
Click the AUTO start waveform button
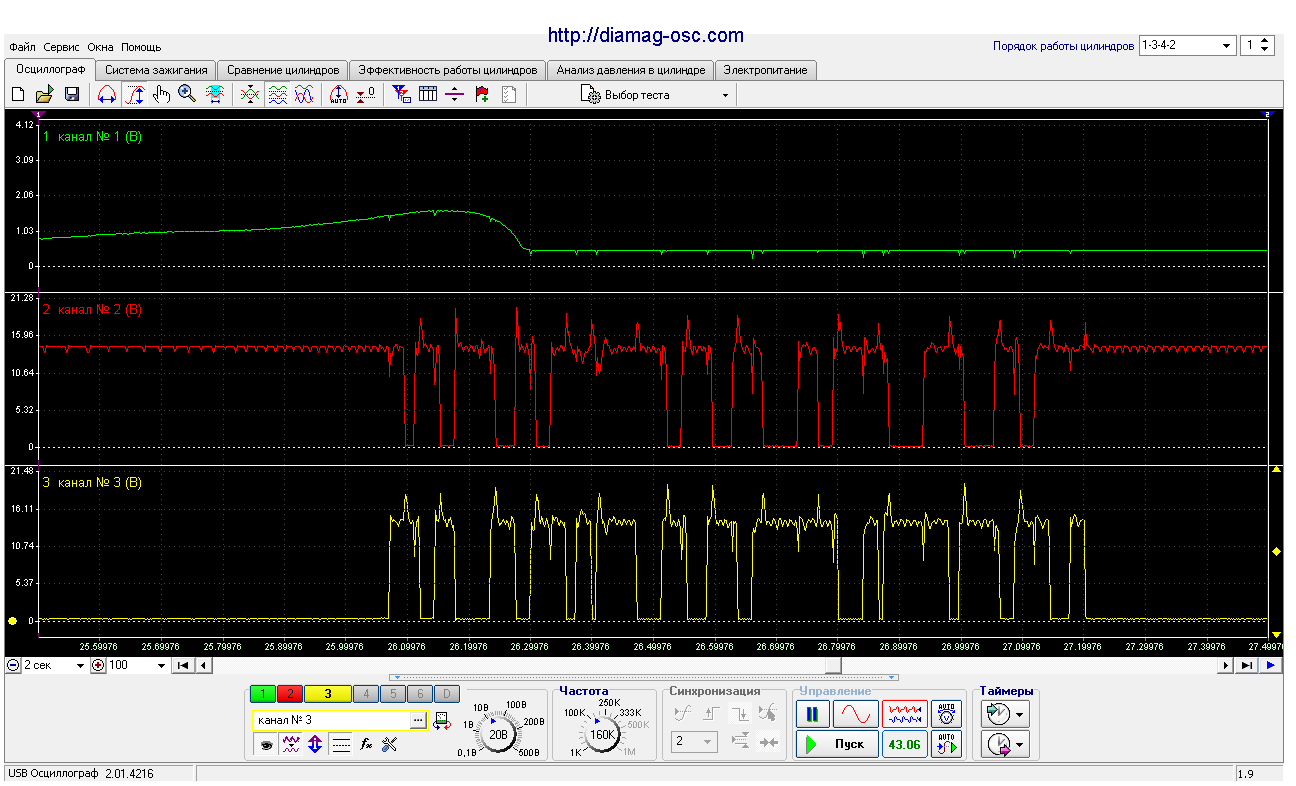(x=946, y=745)
